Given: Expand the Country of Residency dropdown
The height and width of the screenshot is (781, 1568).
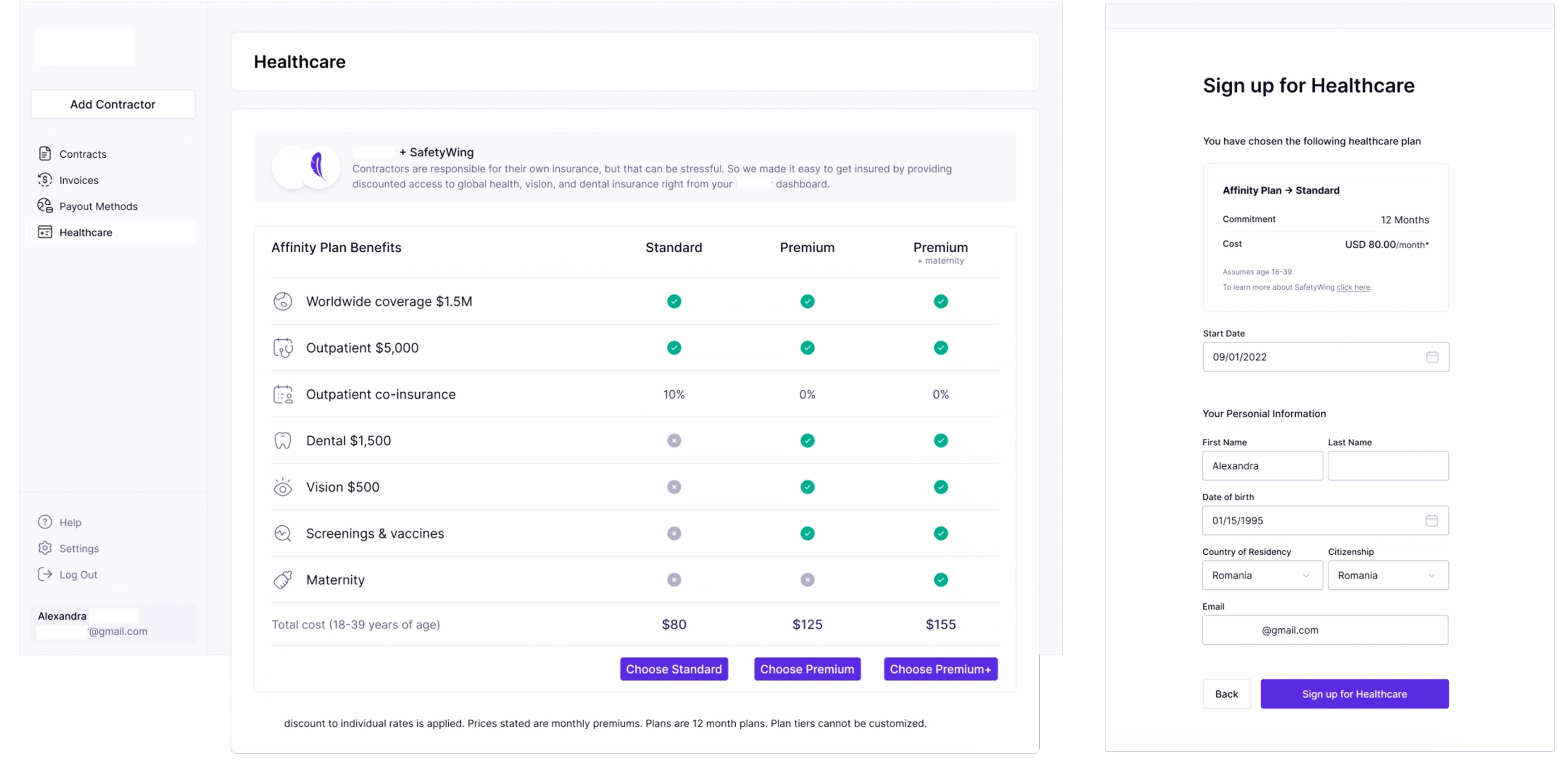Looking at the screenshot, I should [x=1262, y=574].
